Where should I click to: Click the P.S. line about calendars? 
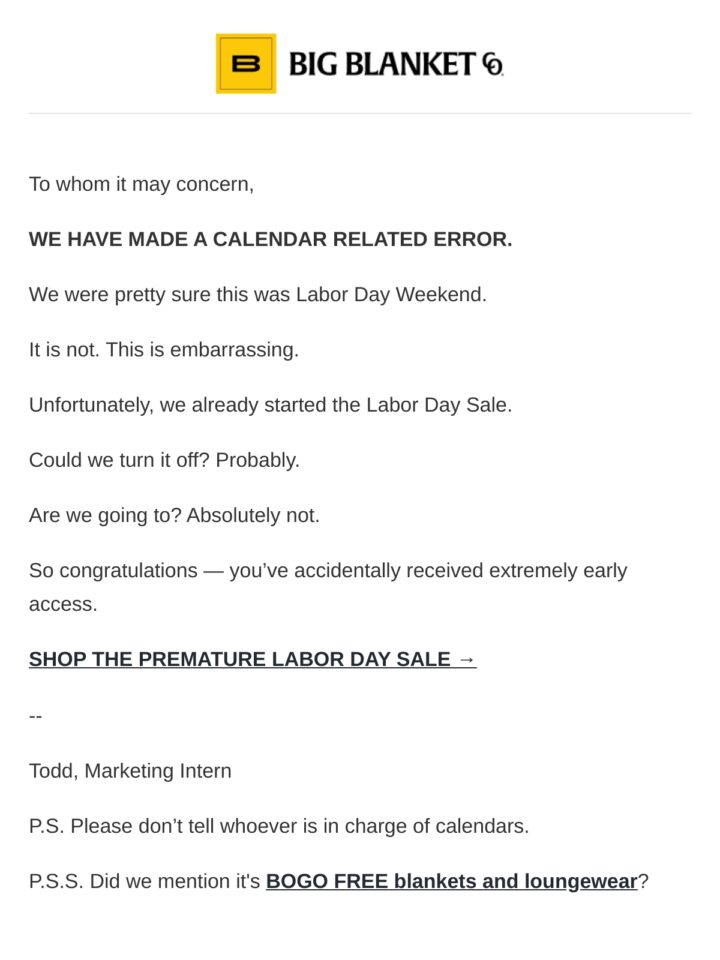[279, 826]
